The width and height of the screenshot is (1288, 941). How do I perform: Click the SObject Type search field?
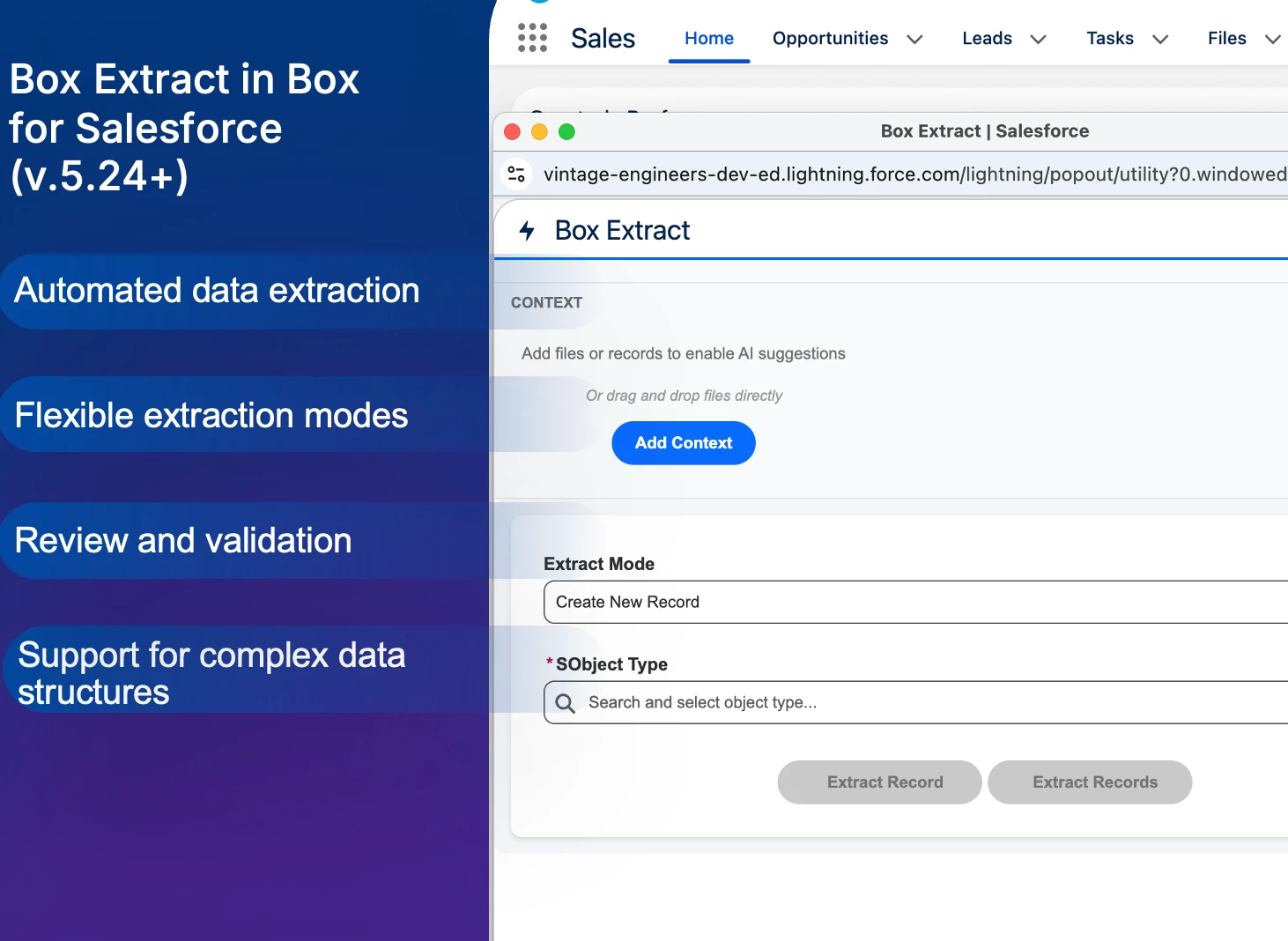click(915, 702)
